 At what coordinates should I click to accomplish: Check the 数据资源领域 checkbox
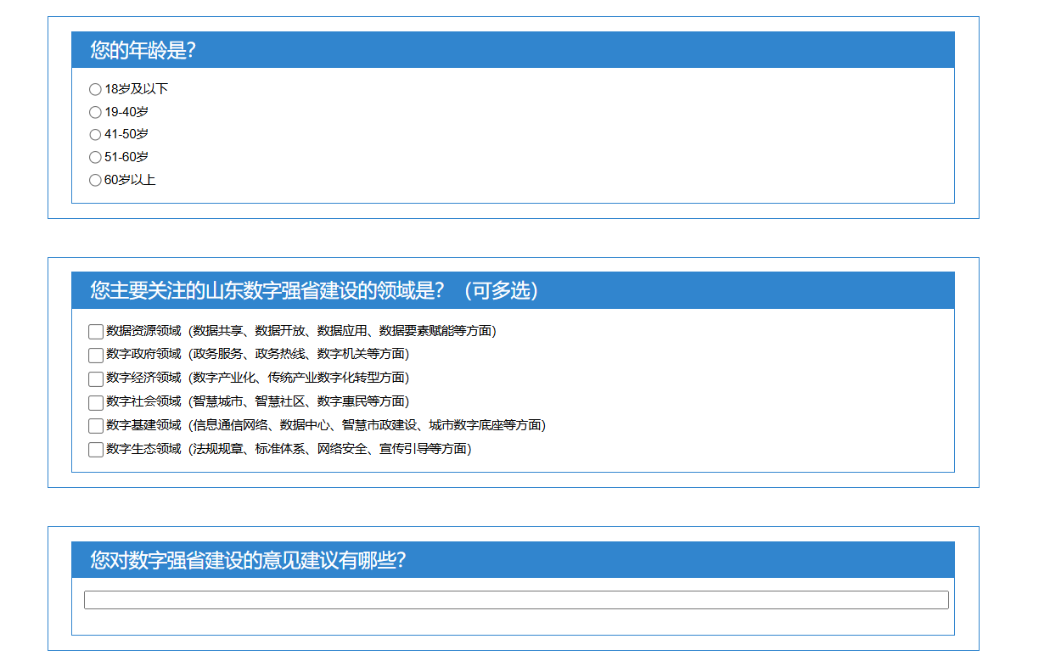[96, 331]
